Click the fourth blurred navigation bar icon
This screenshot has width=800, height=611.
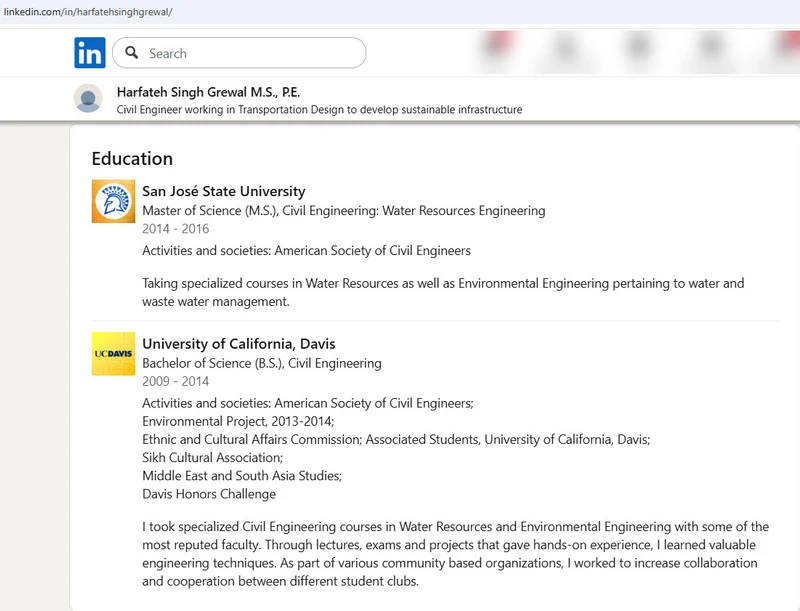(711, 50)
